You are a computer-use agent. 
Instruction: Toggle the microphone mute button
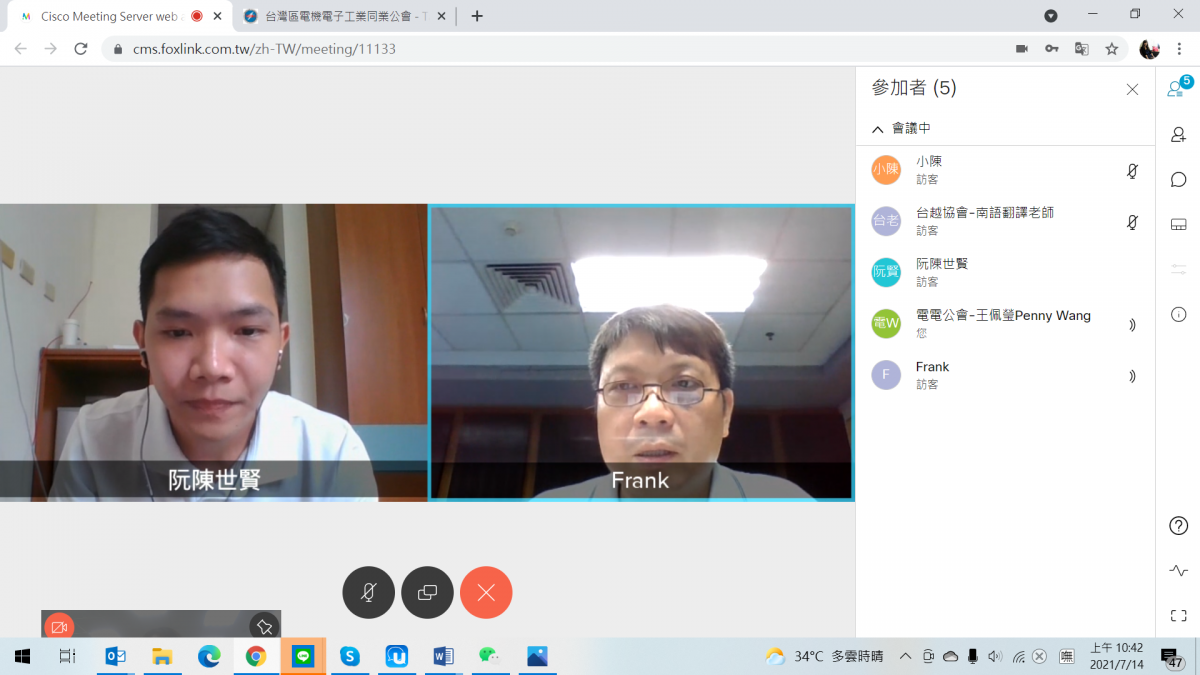pos(368,593)
